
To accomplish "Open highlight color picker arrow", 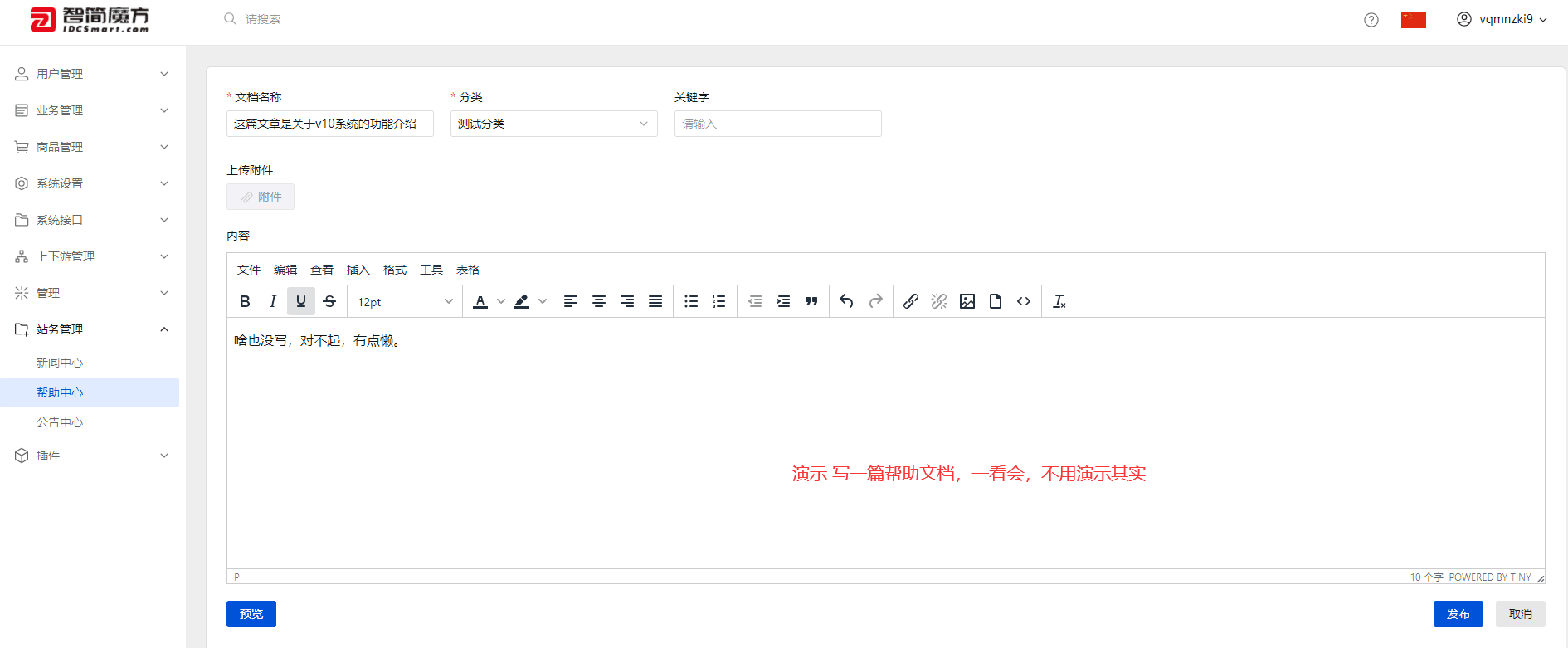I will [543, 301].
